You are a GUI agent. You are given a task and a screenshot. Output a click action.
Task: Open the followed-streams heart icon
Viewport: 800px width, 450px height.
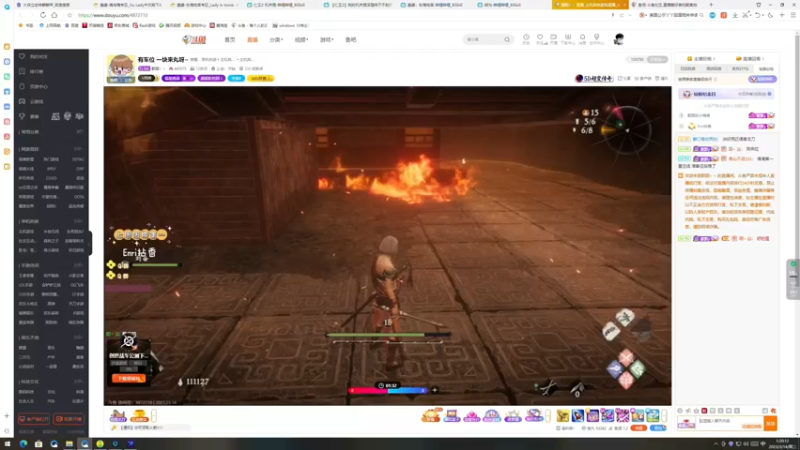click(540, 38)
